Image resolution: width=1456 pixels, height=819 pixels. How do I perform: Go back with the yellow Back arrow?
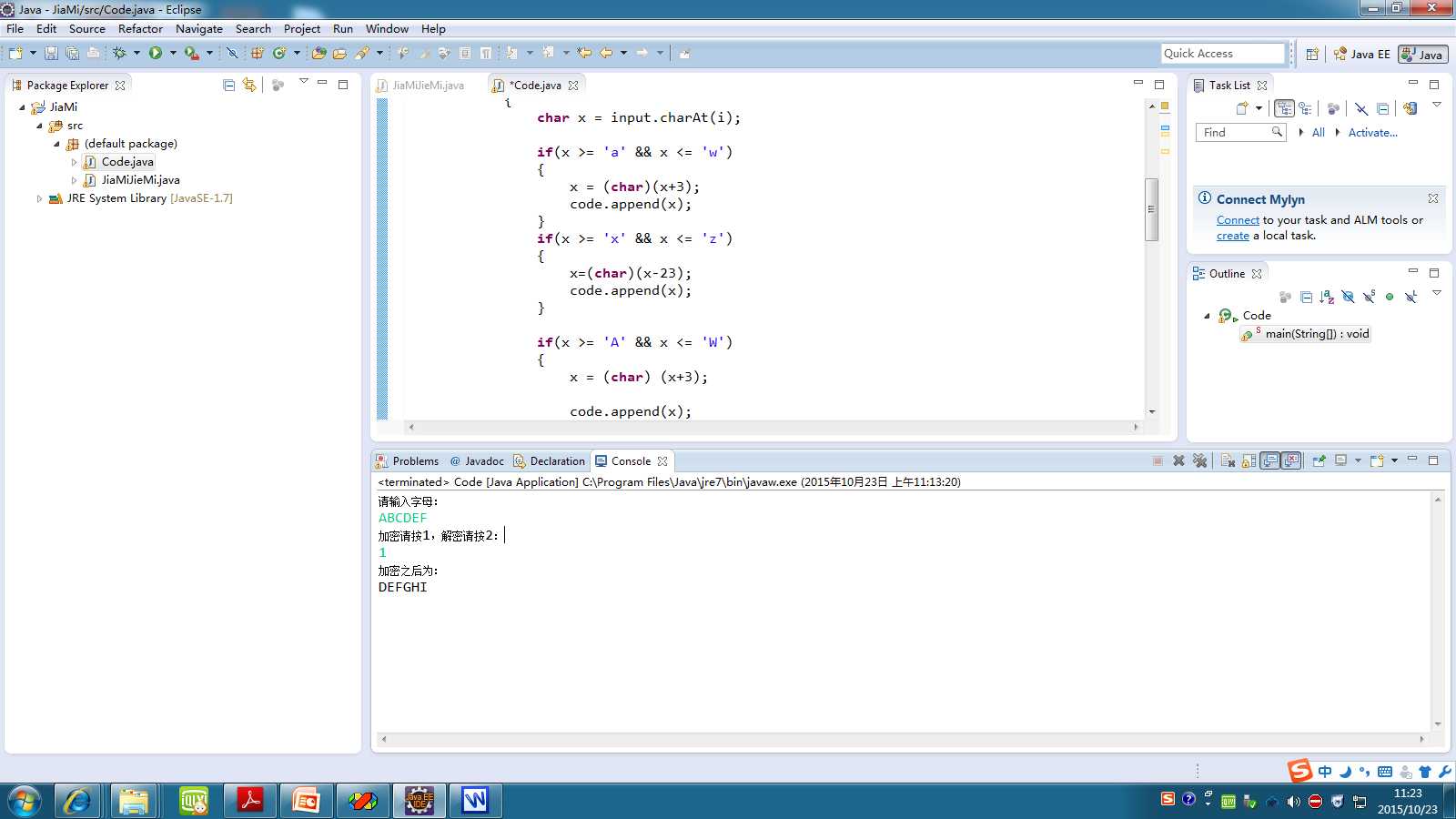[x=606, y=54]
